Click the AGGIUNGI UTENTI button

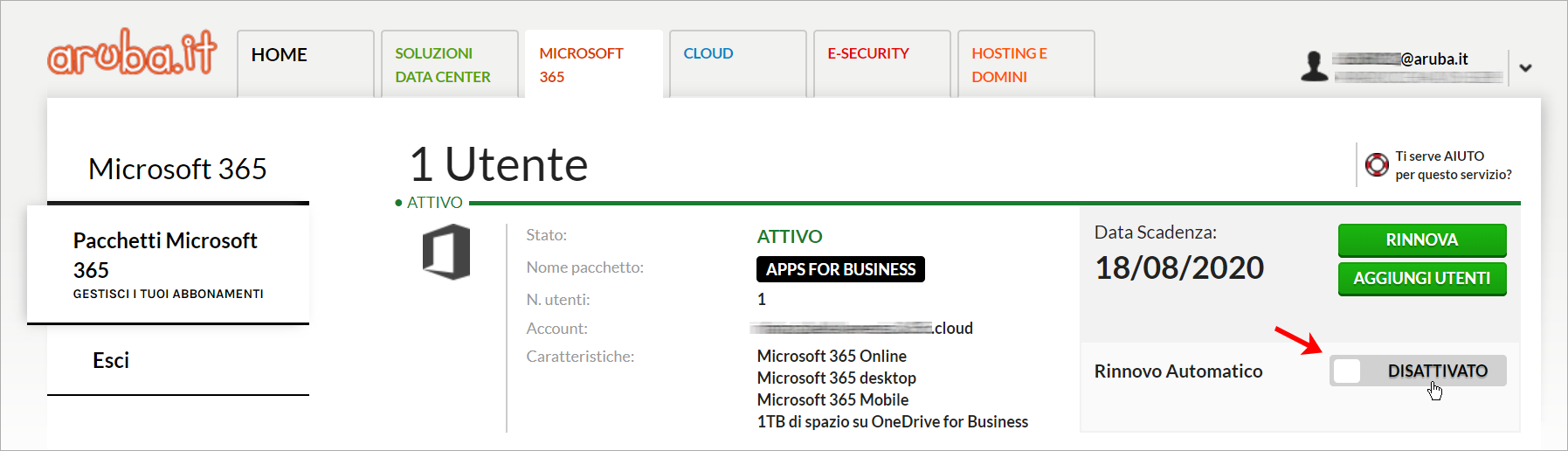[x=1422, y=279]
